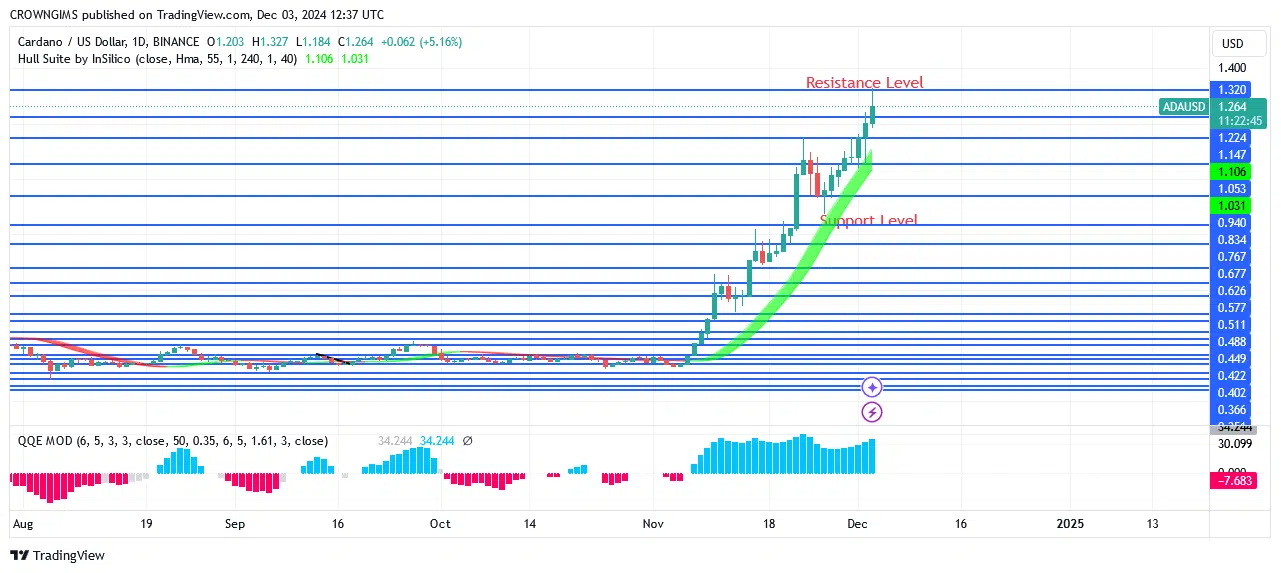Click the Oct date on time axis

439,523
